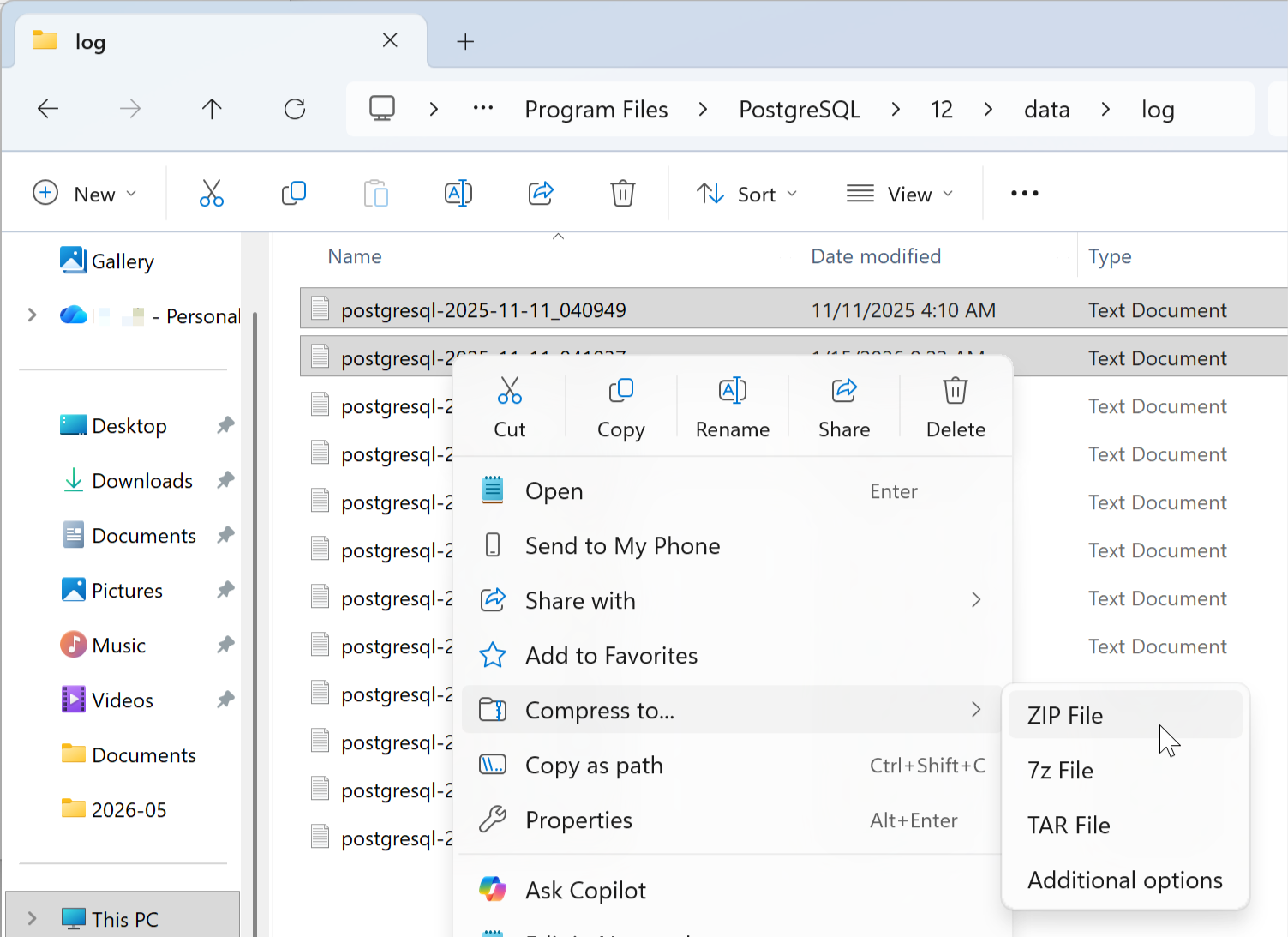Unpin Desktop using its pin icon
This screenshot has height=937, width=1288.
225,424
